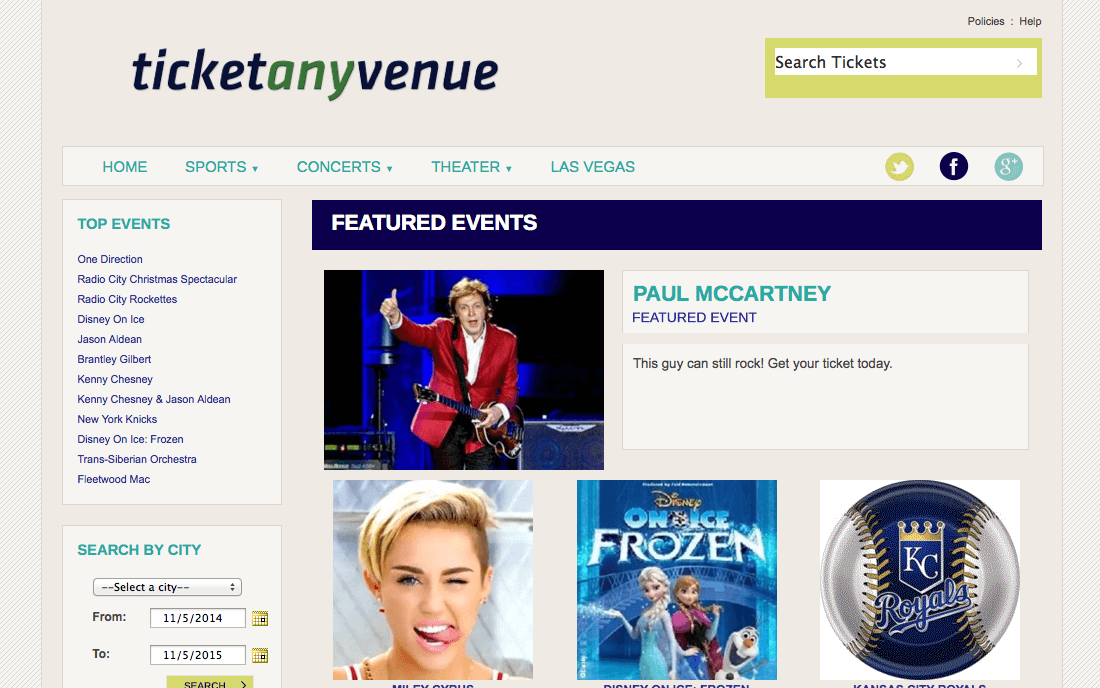Submit search using arrow in Search Tickets
The width and height of the screenshot is (1100, 688).
click(1019, 63)
